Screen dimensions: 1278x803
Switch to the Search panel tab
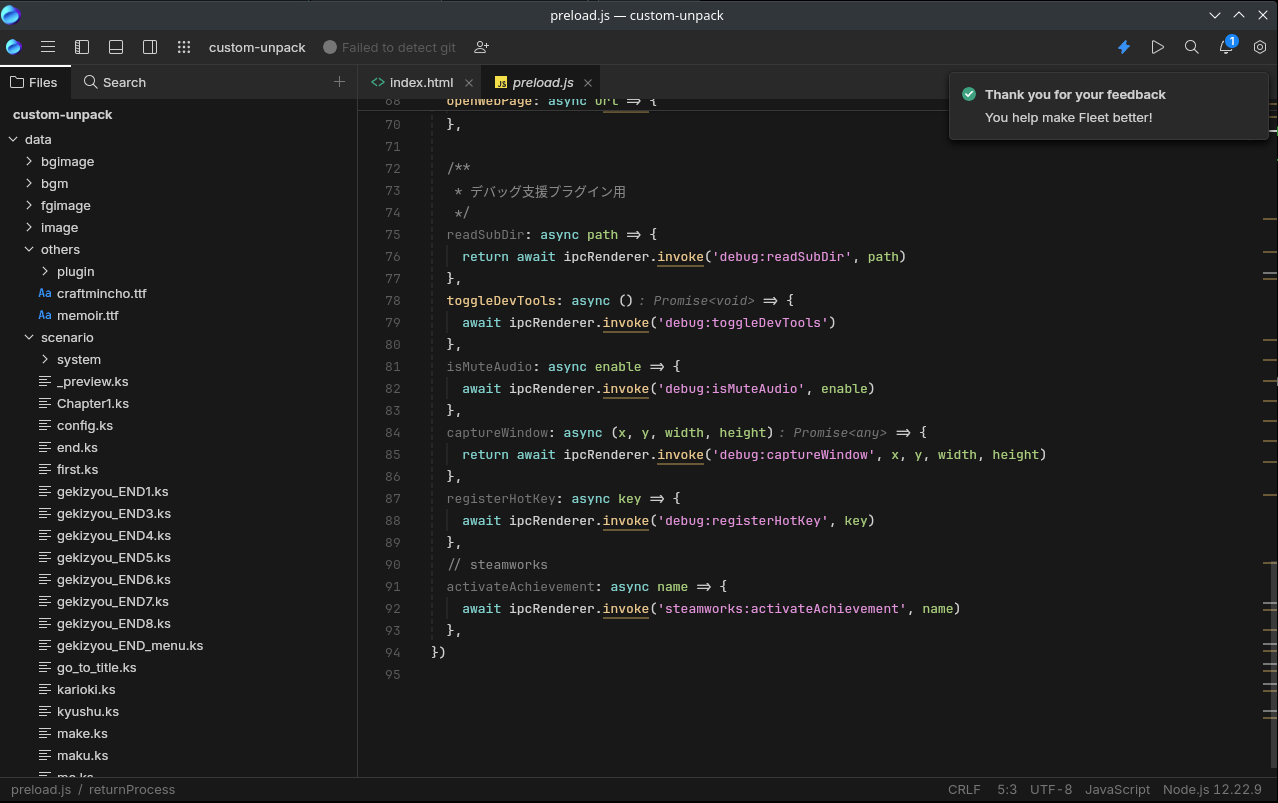click(x=115, y=82)
